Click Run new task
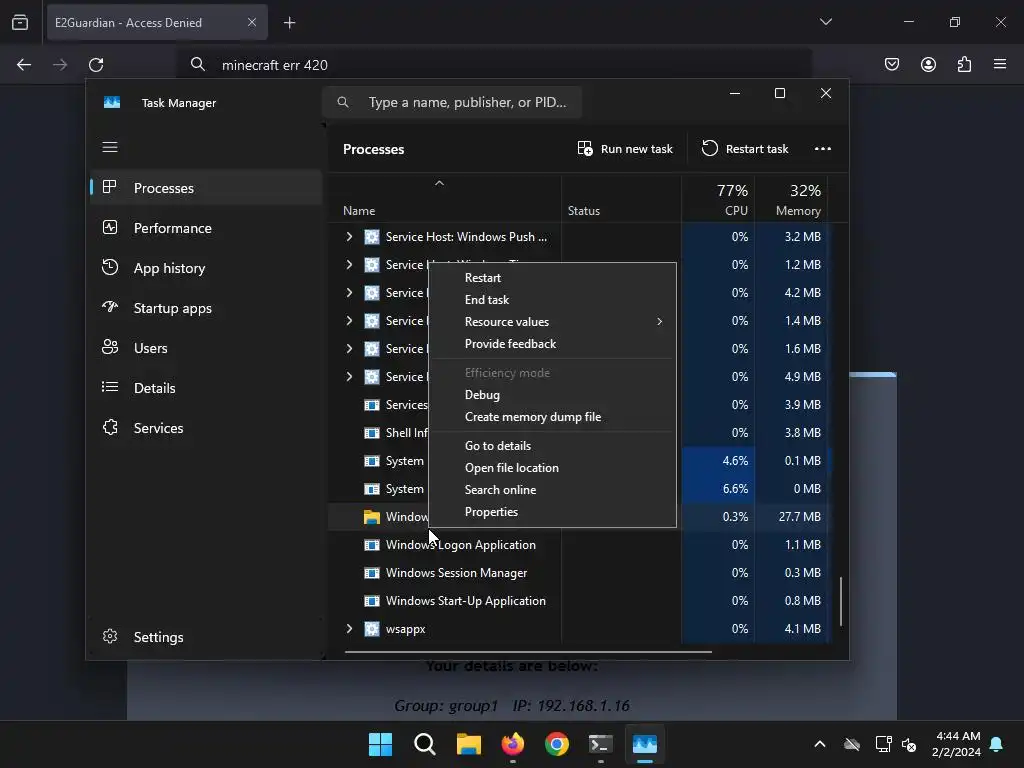Viewport: 1024px width, 768px height. pyautogui.click(x=625, y=149)
